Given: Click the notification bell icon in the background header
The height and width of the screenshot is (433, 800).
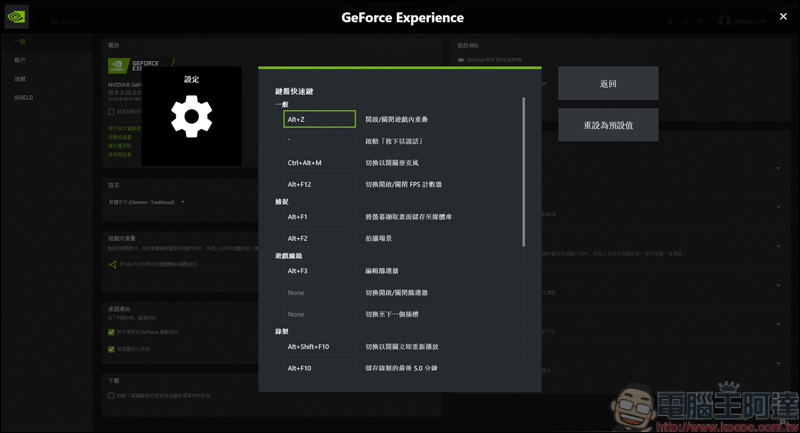Looking at the screenshot, I should 669,21.
